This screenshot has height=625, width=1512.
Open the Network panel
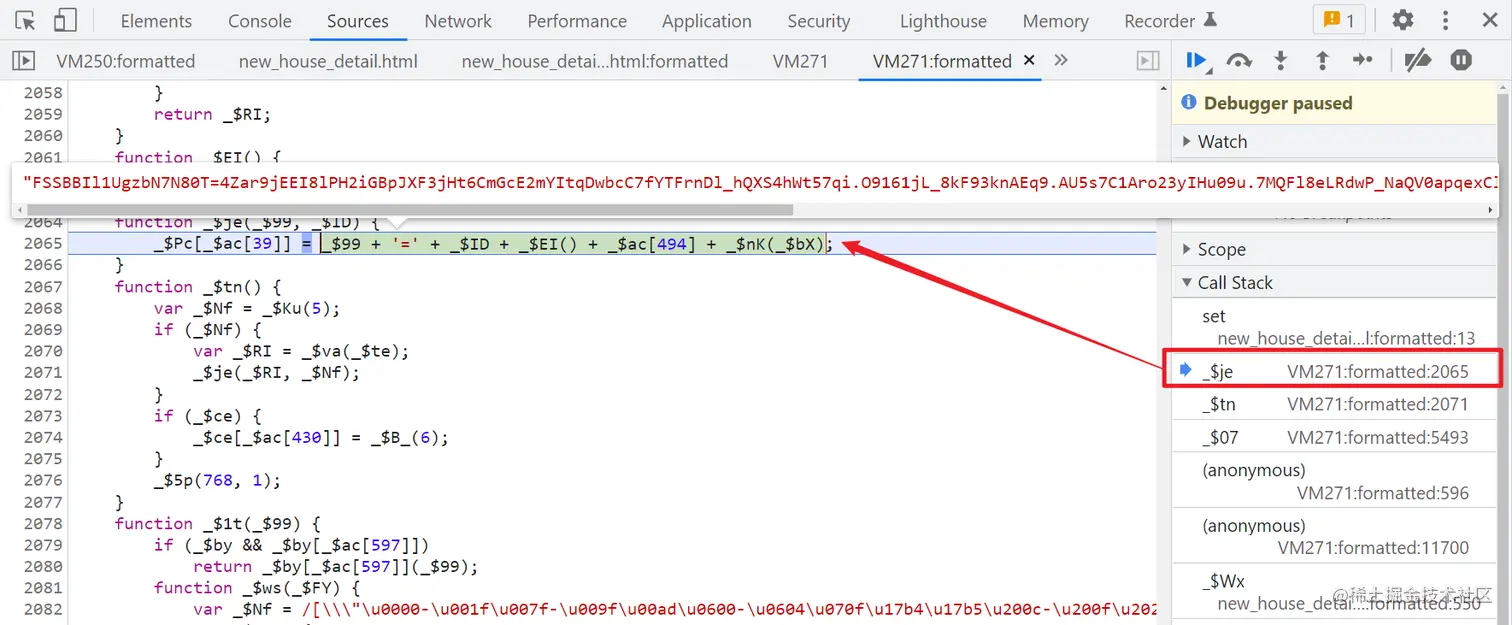coord(458,21)
